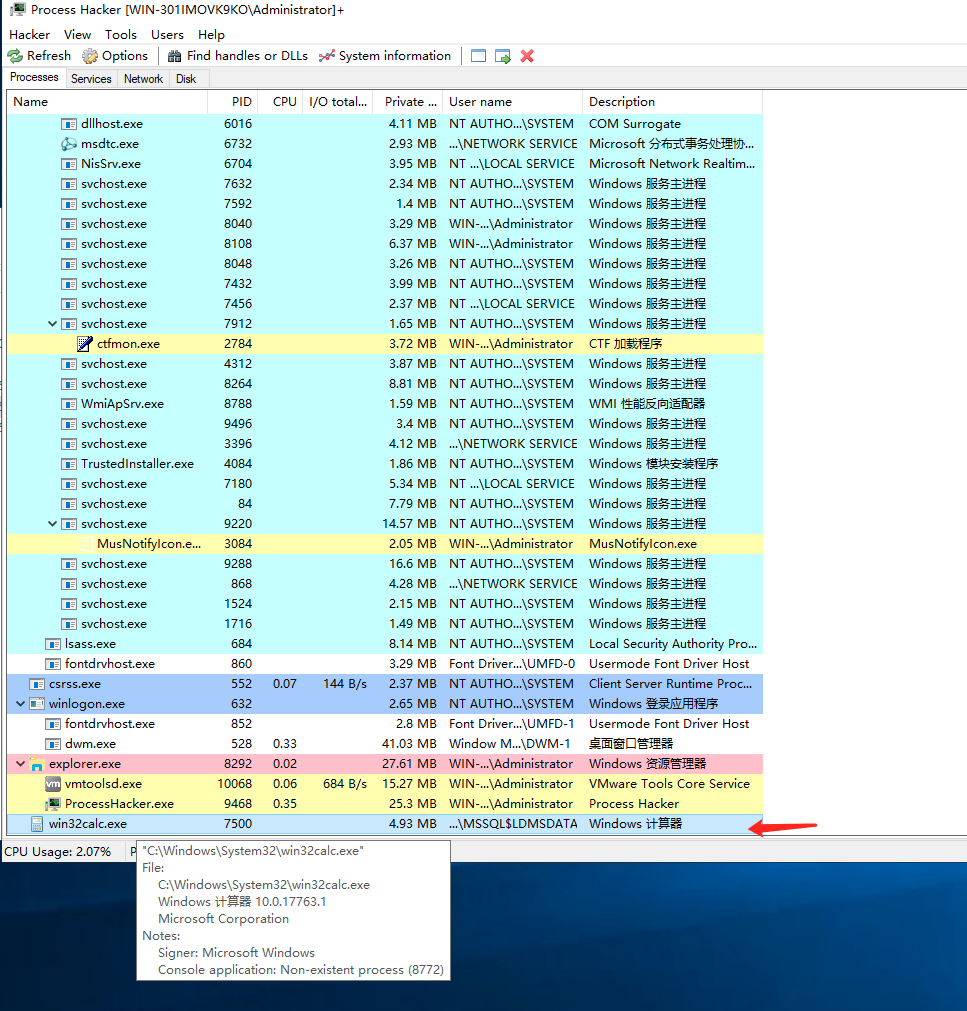Click the 41.03 MB private bytes cell
Viewport: 967px width, 1011px height.
pyautogui.click(x=409, y=744)
